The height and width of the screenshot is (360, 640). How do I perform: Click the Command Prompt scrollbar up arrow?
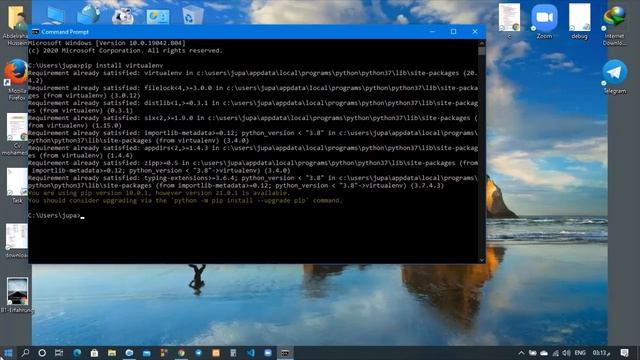pos(482,43)
